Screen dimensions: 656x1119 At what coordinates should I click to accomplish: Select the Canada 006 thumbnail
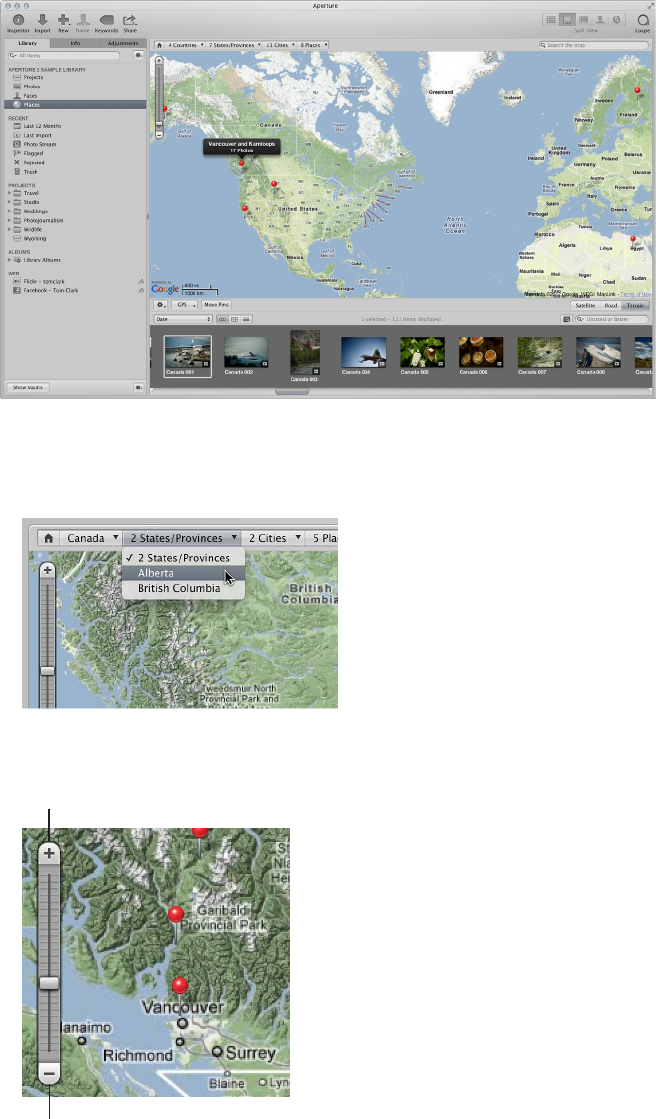point(480,353)
